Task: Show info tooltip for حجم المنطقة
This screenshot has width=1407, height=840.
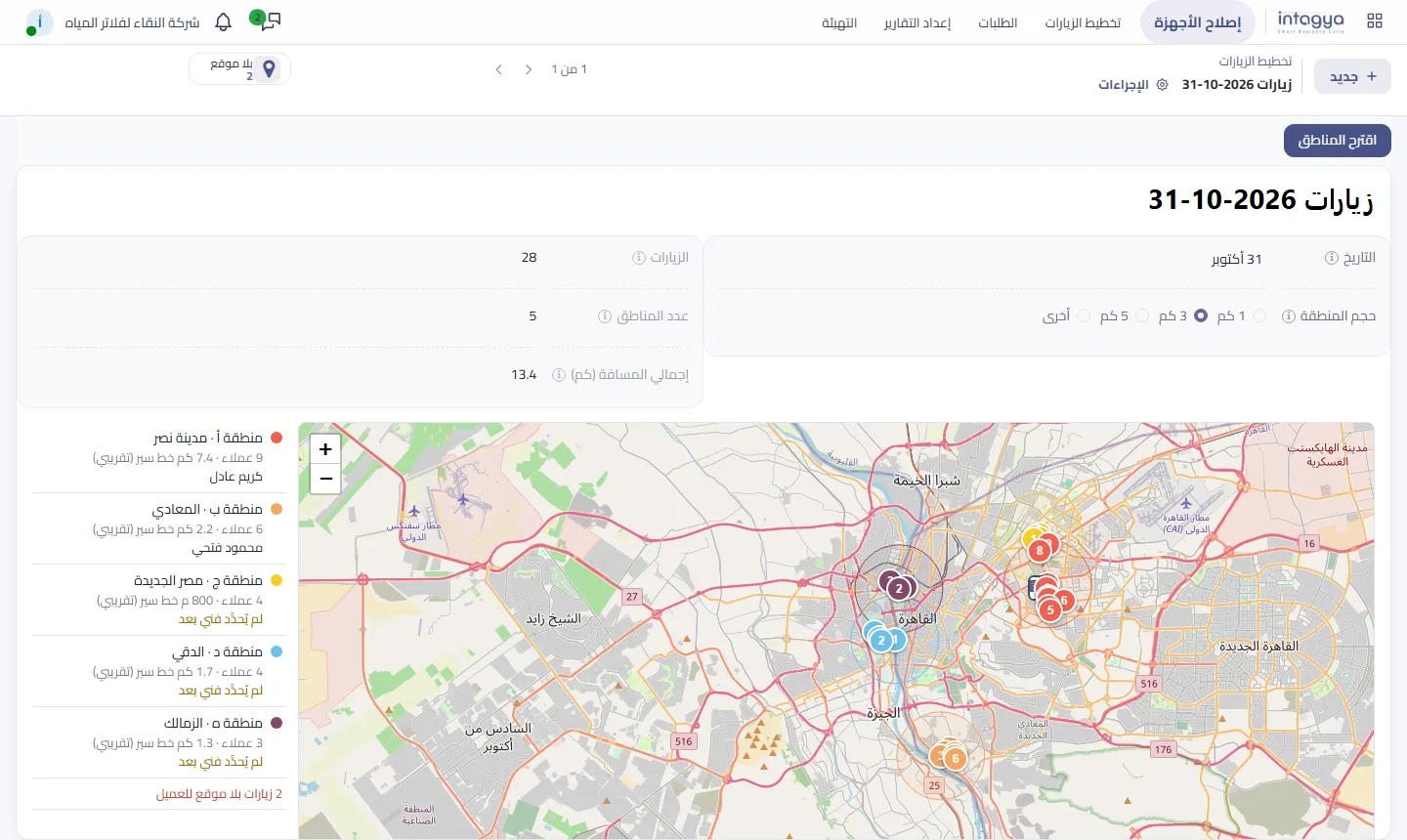Action: click(x=1288, y=316)
